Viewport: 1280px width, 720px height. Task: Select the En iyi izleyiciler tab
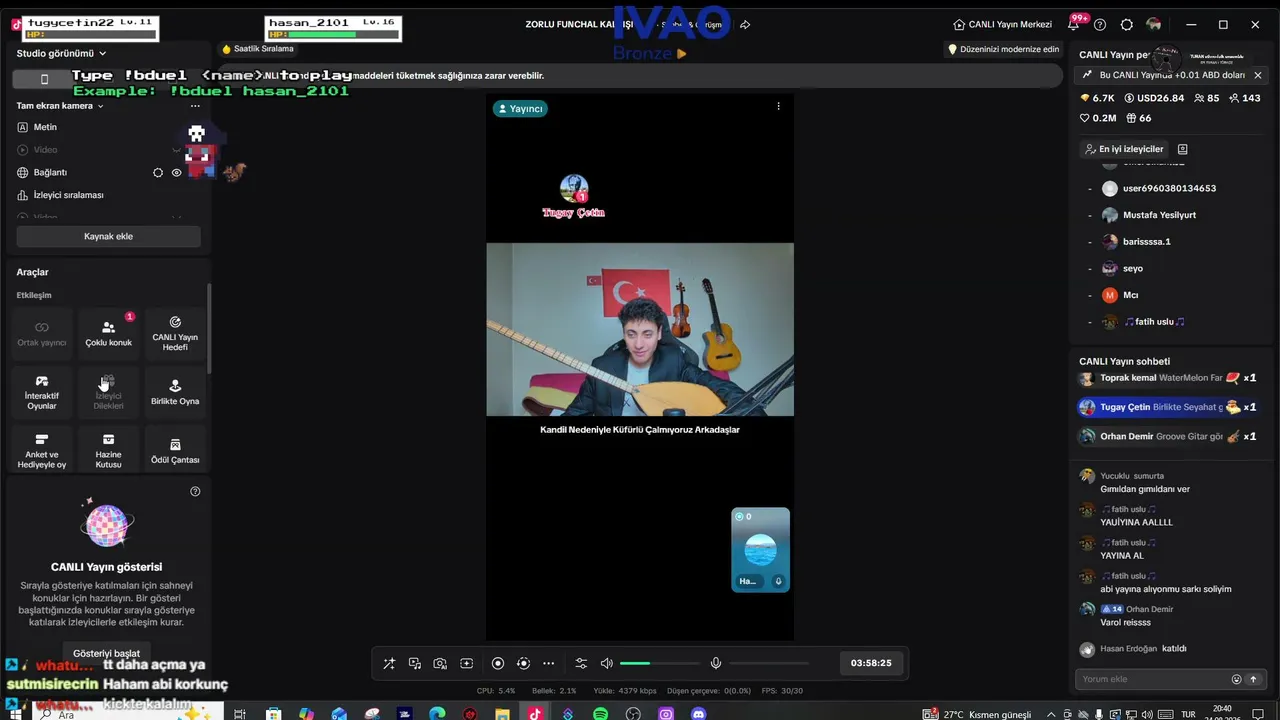[x=1123, y=149]
